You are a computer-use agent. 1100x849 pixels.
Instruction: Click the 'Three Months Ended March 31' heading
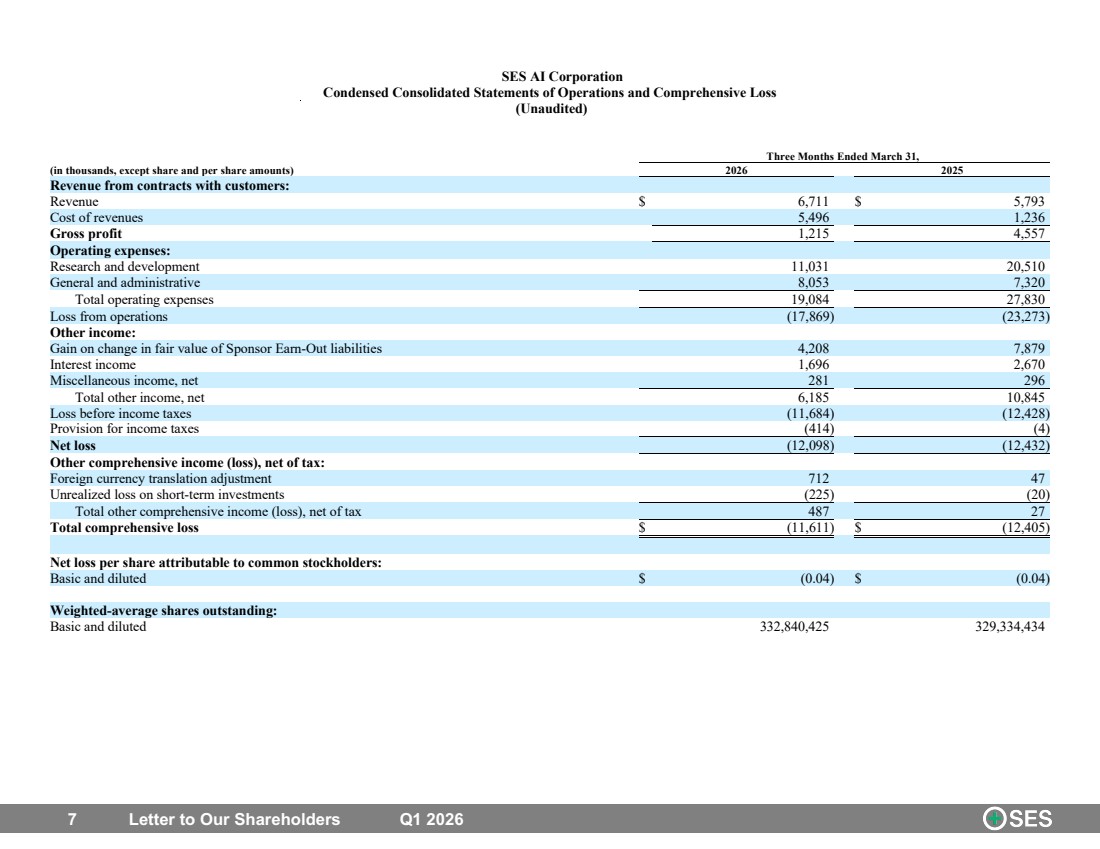coord(843,156)
